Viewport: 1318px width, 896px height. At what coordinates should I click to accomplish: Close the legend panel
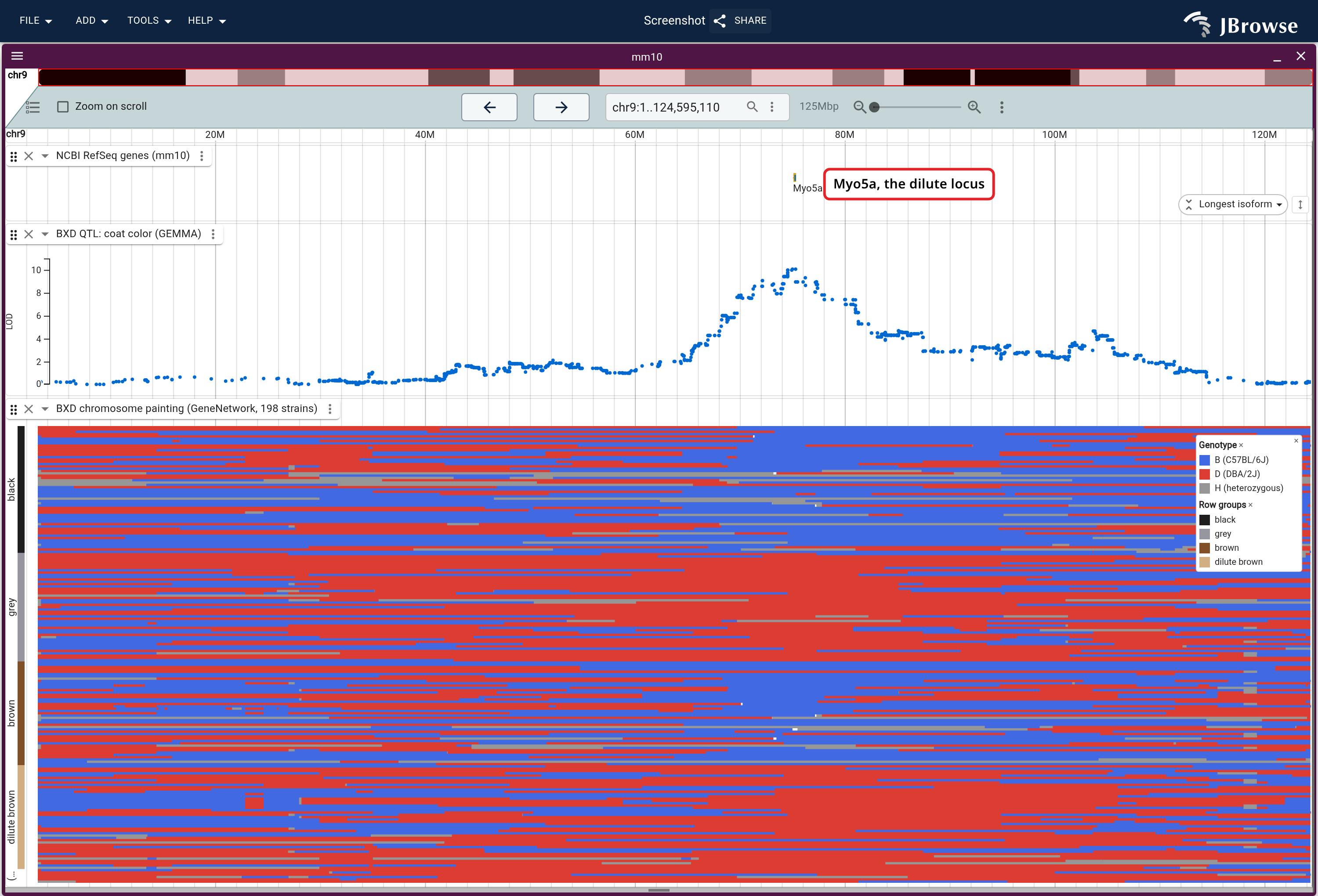point(1296,441)
